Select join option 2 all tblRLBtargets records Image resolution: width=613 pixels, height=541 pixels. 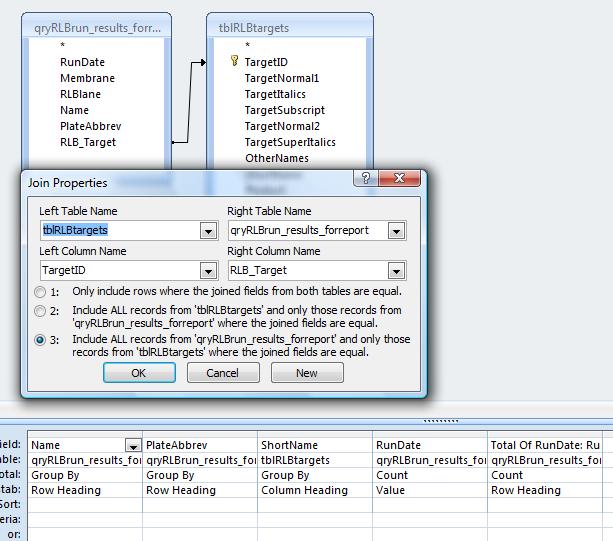point(40,311)
